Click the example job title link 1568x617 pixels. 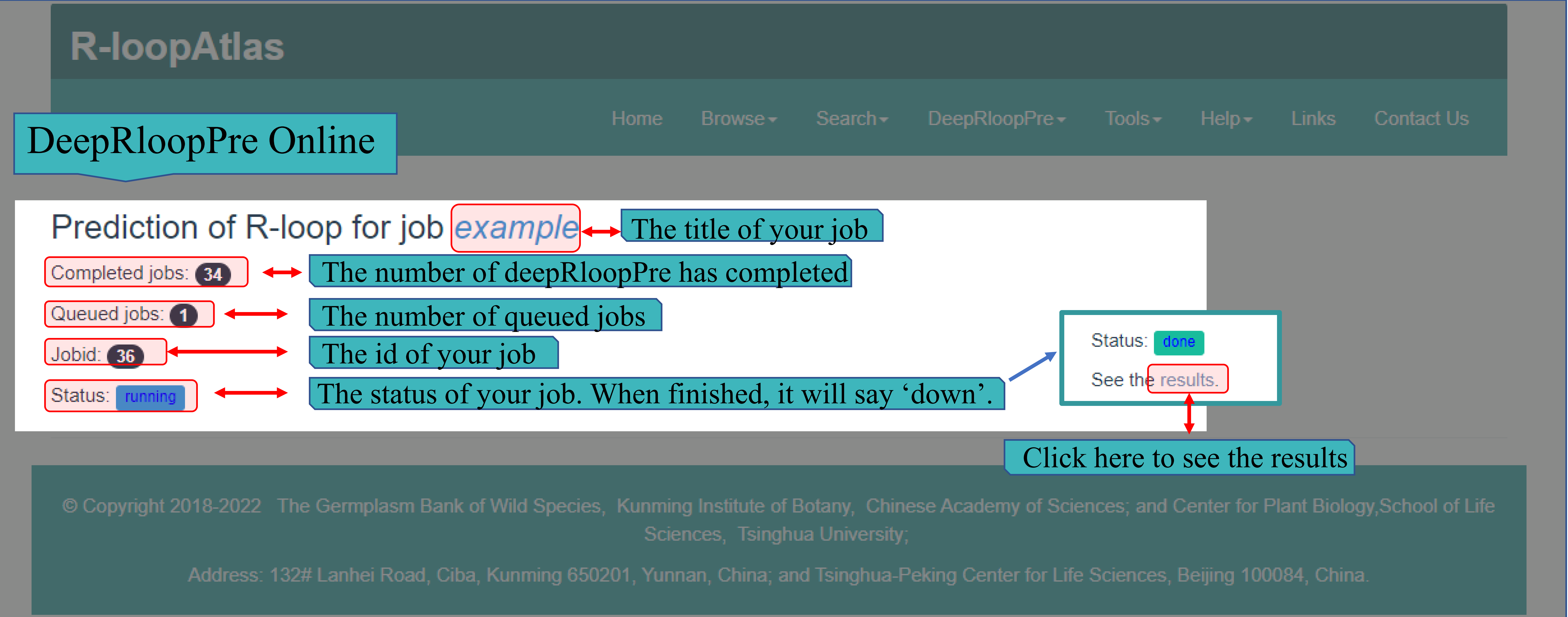pyautogui.click(x=516, y=228)
